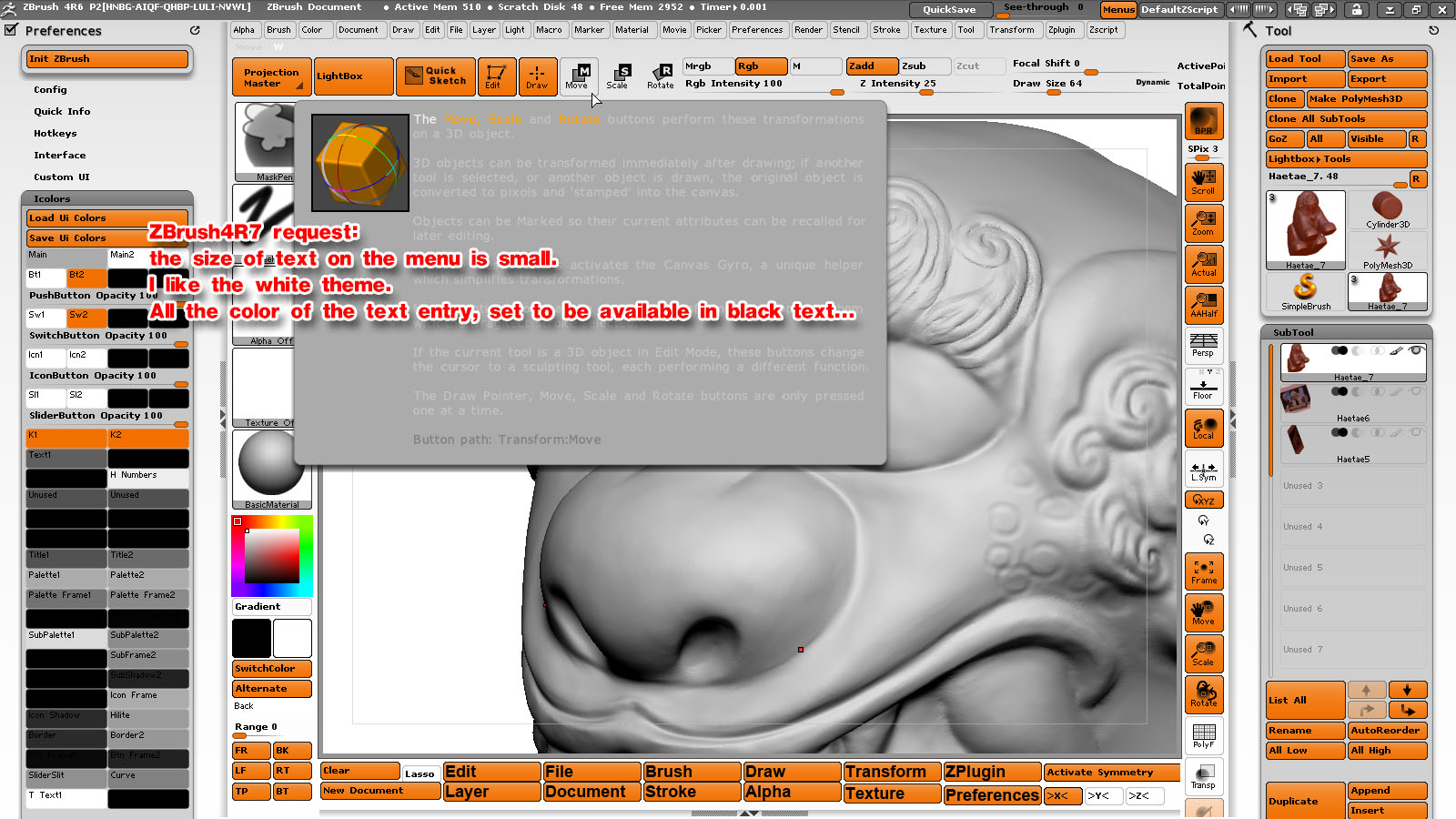Screen dimensions: 1456x819
Task: Toggle Local transformations
Action: [1204, 428]
